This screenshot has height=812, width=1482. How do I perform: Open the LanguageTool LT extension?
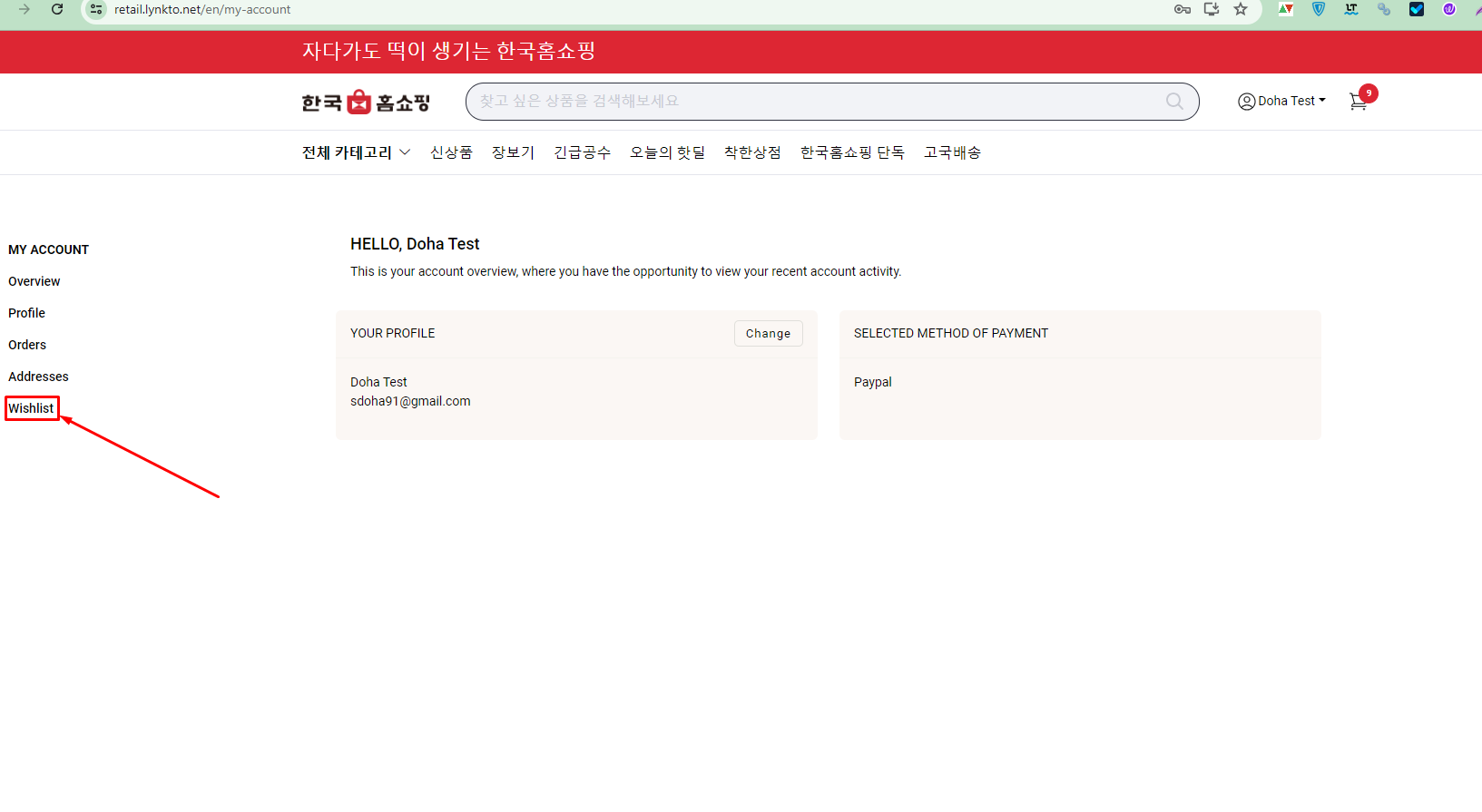point(1351,9)
